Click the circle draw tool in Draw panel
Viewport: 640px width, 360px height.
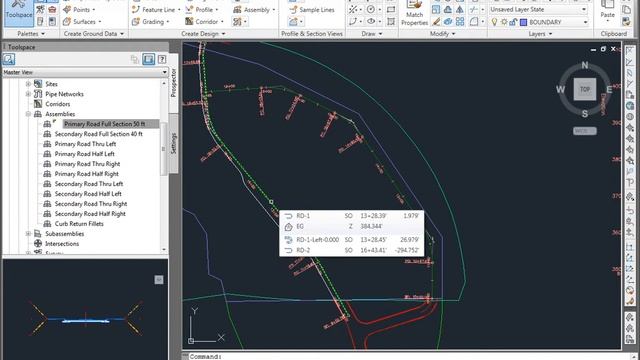point(371,9)
